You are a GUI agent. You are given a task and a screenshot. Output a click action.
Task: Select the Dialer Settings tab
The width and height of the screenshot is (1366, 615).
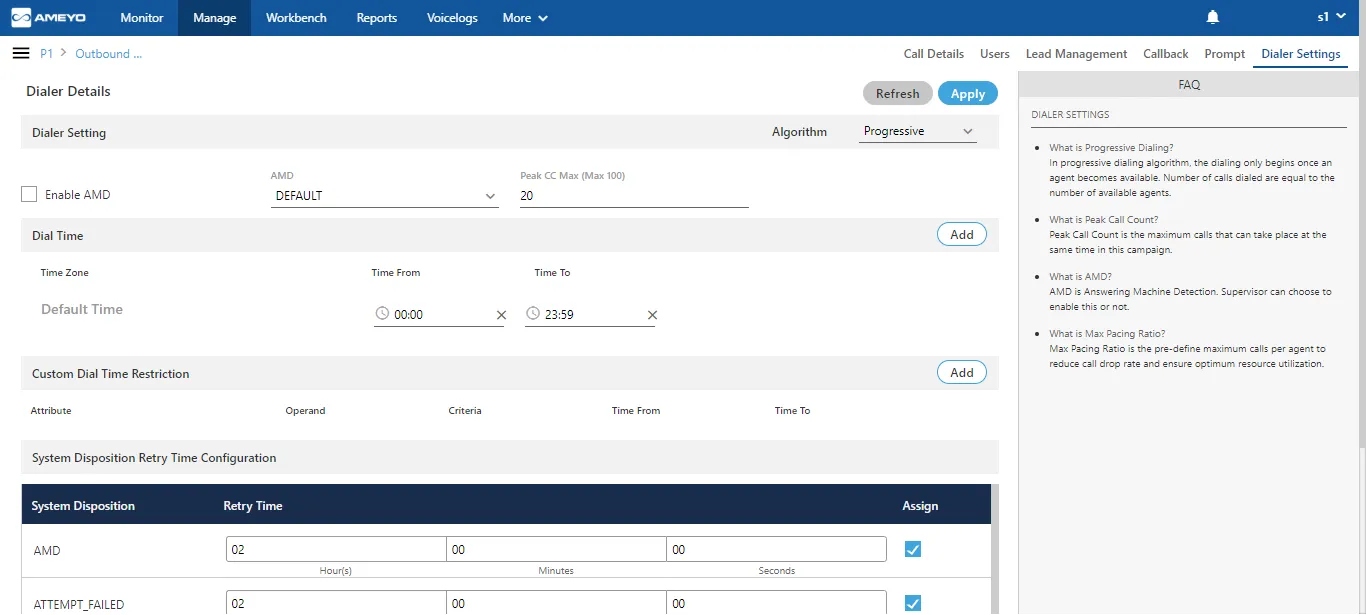[1301, 54]
